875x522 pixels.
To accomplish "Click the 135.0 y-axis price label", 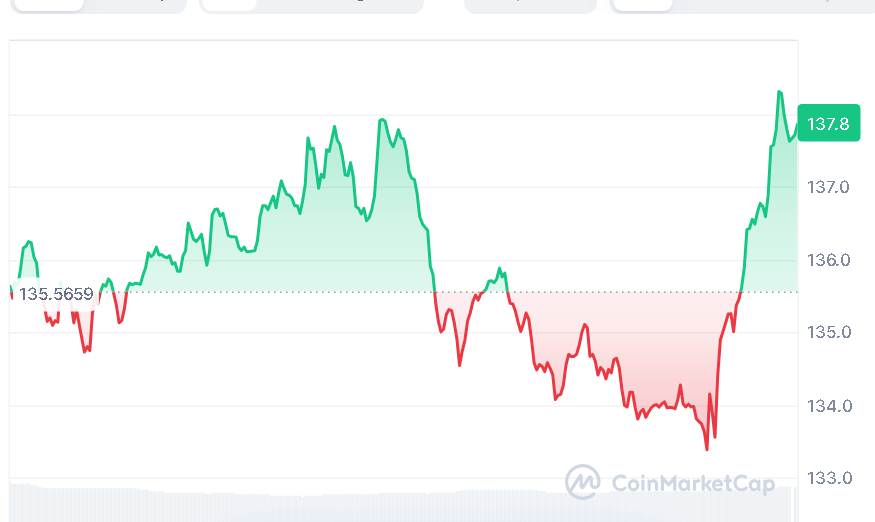I will tap(829, 332).
